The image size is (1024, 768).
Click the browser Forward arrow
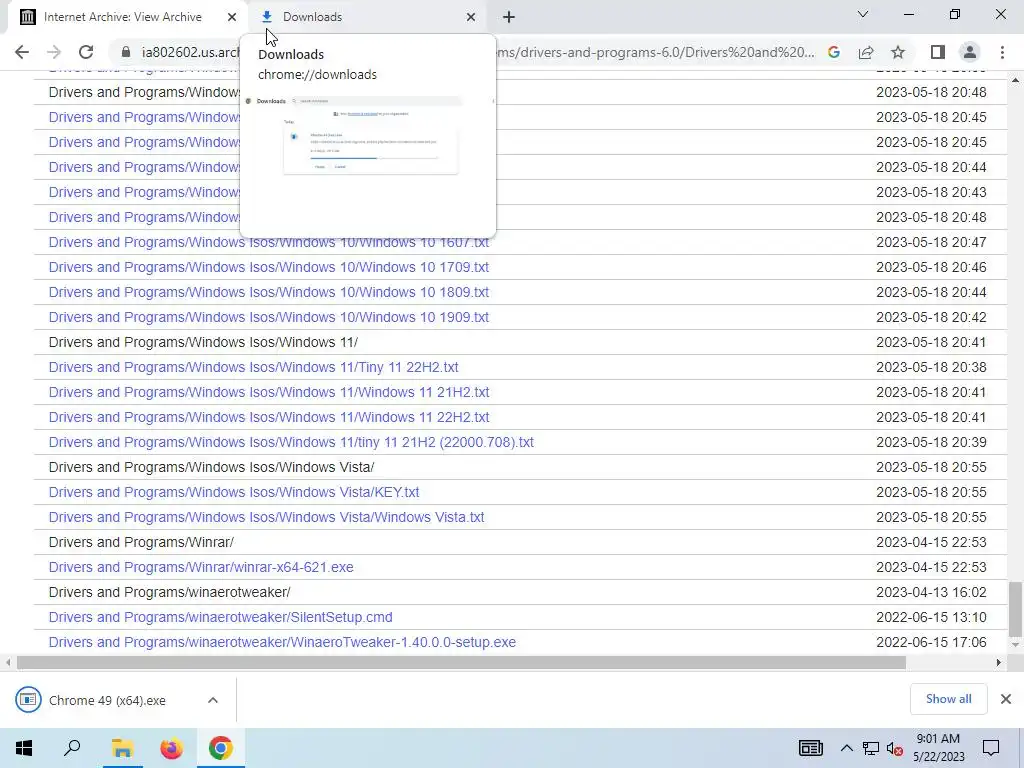[x=54, y=52]
